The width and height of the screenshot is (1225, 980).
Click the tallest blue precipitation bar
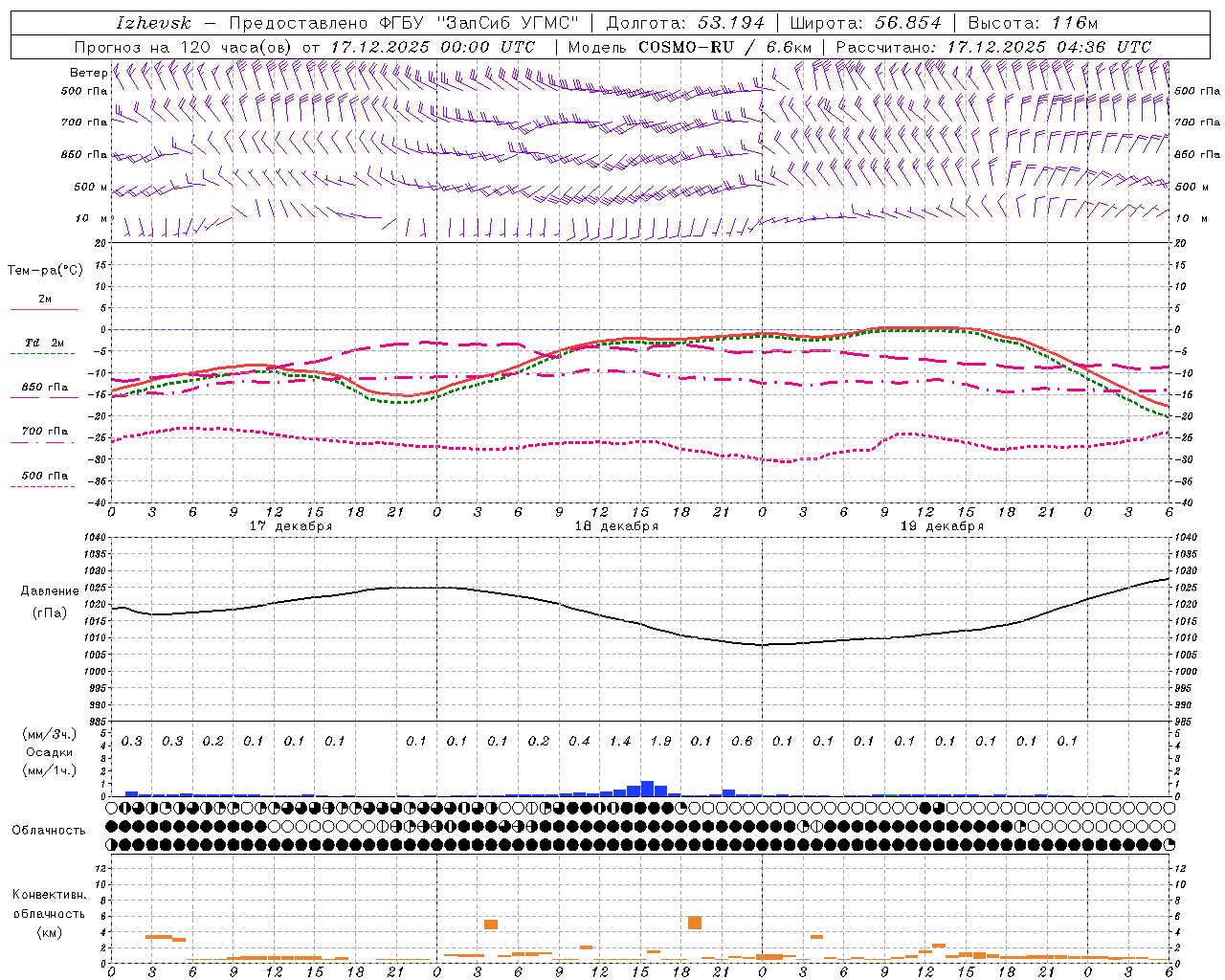click(x=647, y=789)
